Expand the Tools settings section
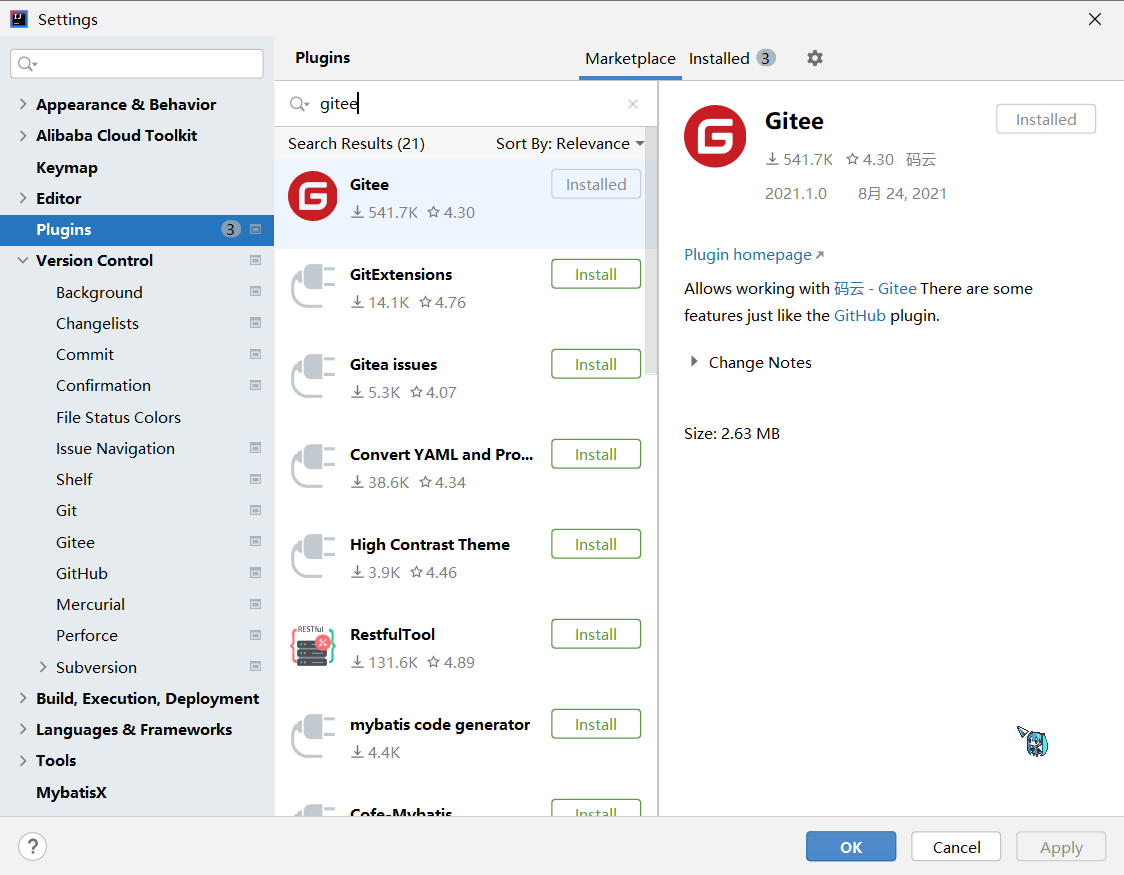 tap(23, 760)
